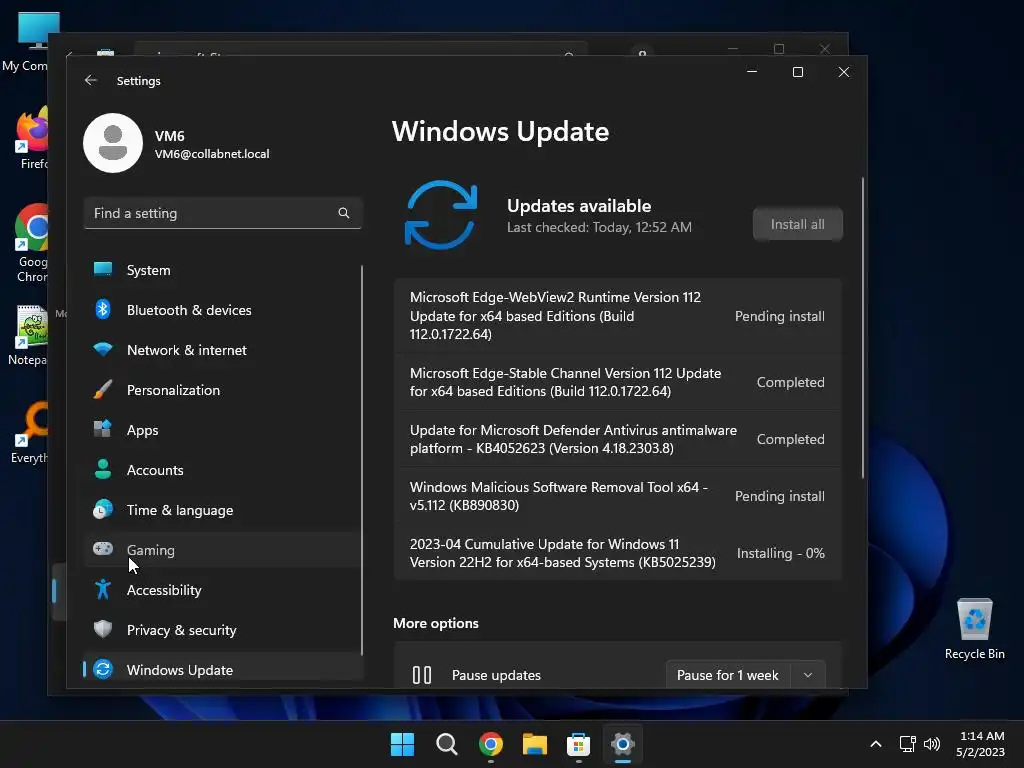Image resolution: width=1024 pixels, height=768 pixels.
Task: Click the large blue update sync icon
Action: [x=441, y=215]
